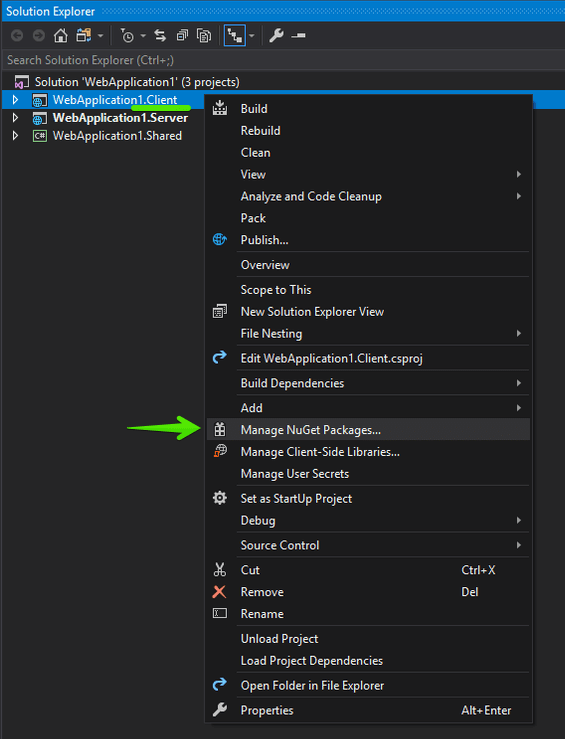565x739 pixels.
Task: Expand the WebApplication1.Client project node
Action: point(15,100)
